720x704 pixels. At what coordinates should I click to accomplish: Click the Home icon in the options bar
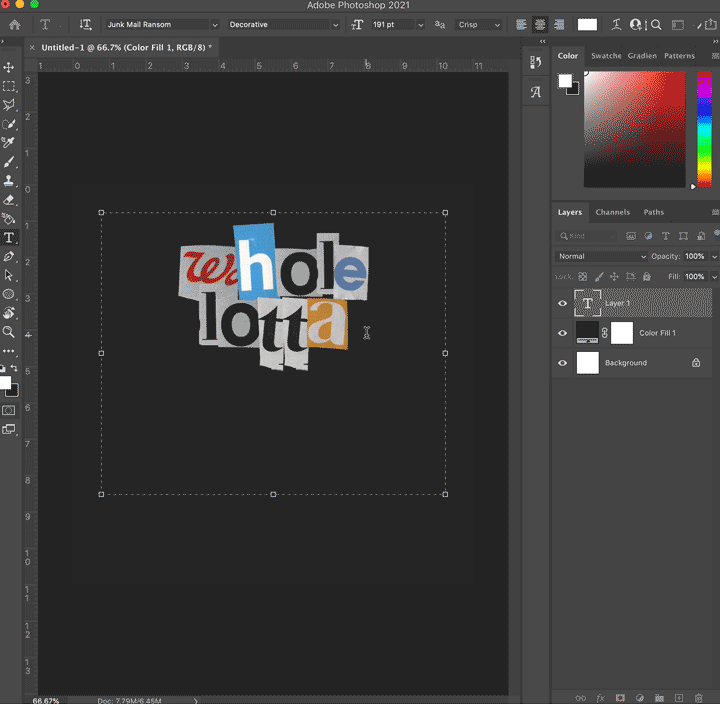tap(15, 24)
